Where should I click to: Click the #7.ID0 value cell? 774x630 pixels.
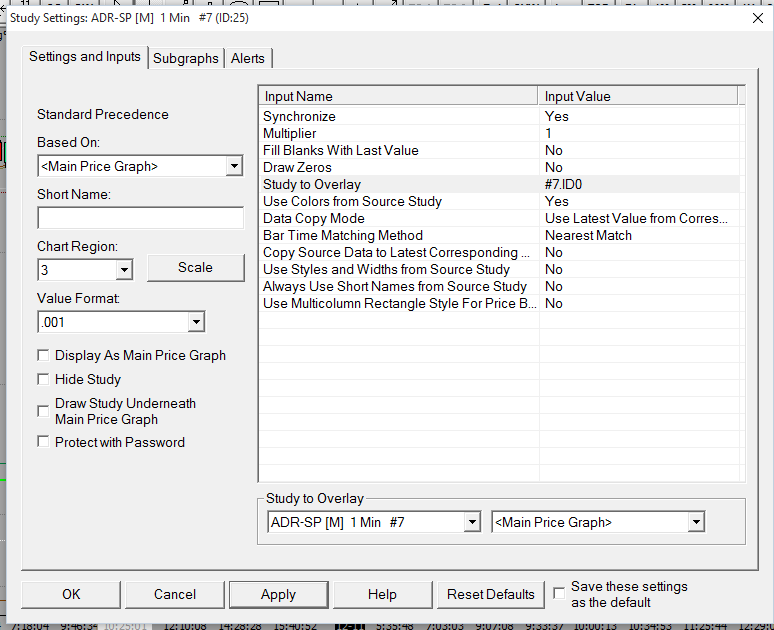click(639, 185)
